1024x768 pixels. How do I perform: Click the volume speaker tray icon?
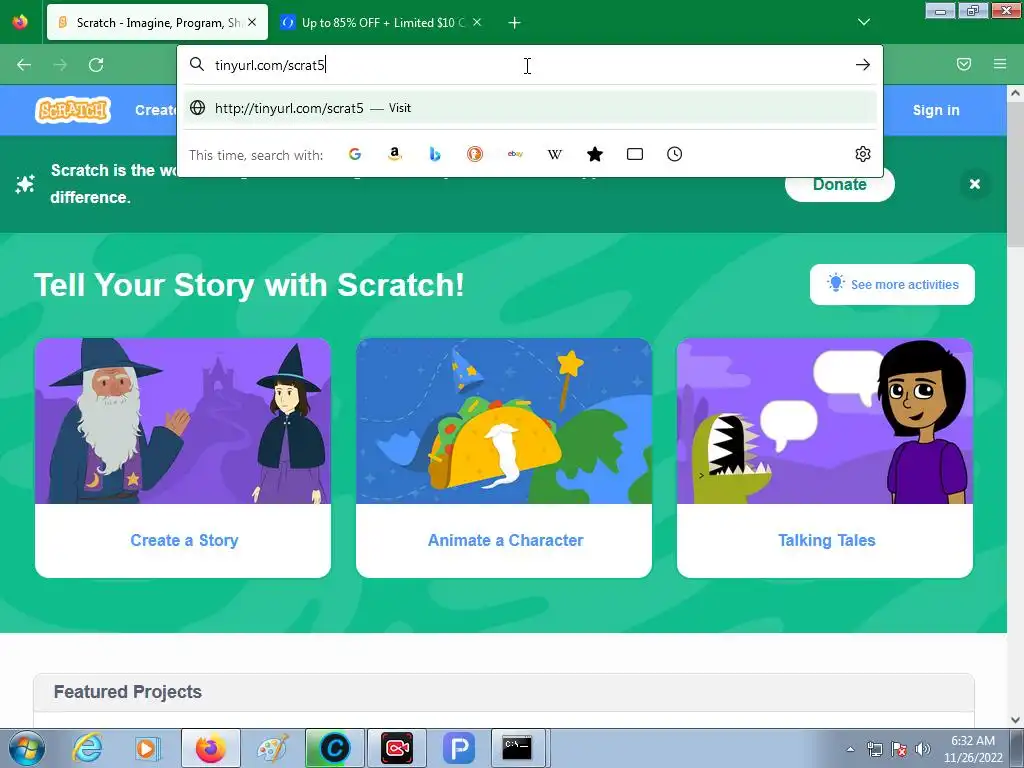click(923, 749)
